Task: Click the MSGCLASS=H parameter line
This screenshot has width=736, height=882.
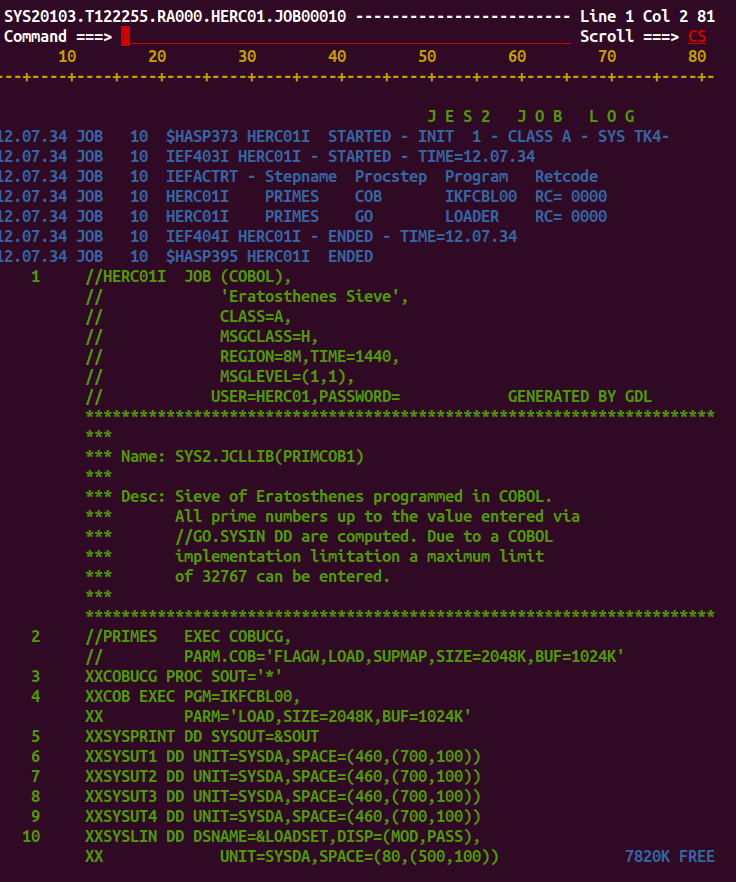Action: [269, 336]
